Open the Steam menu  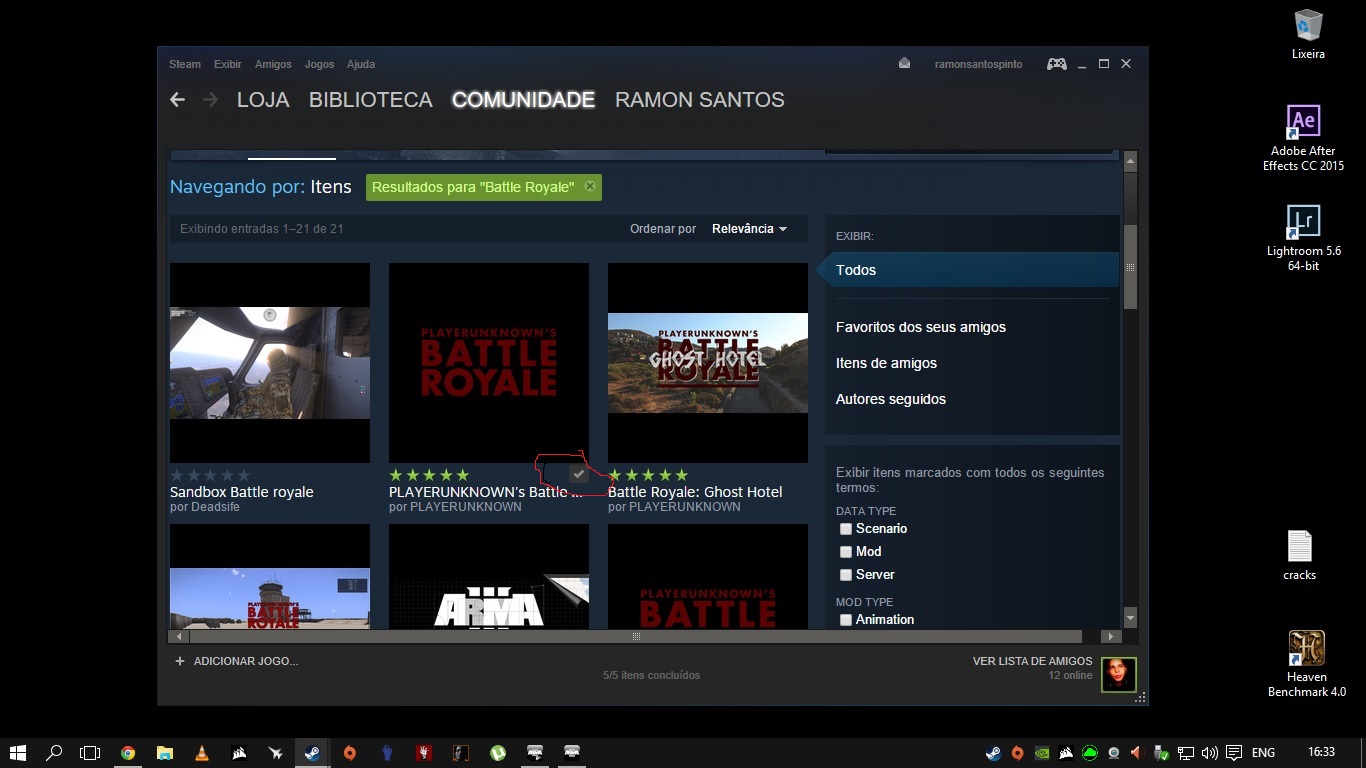185,64
